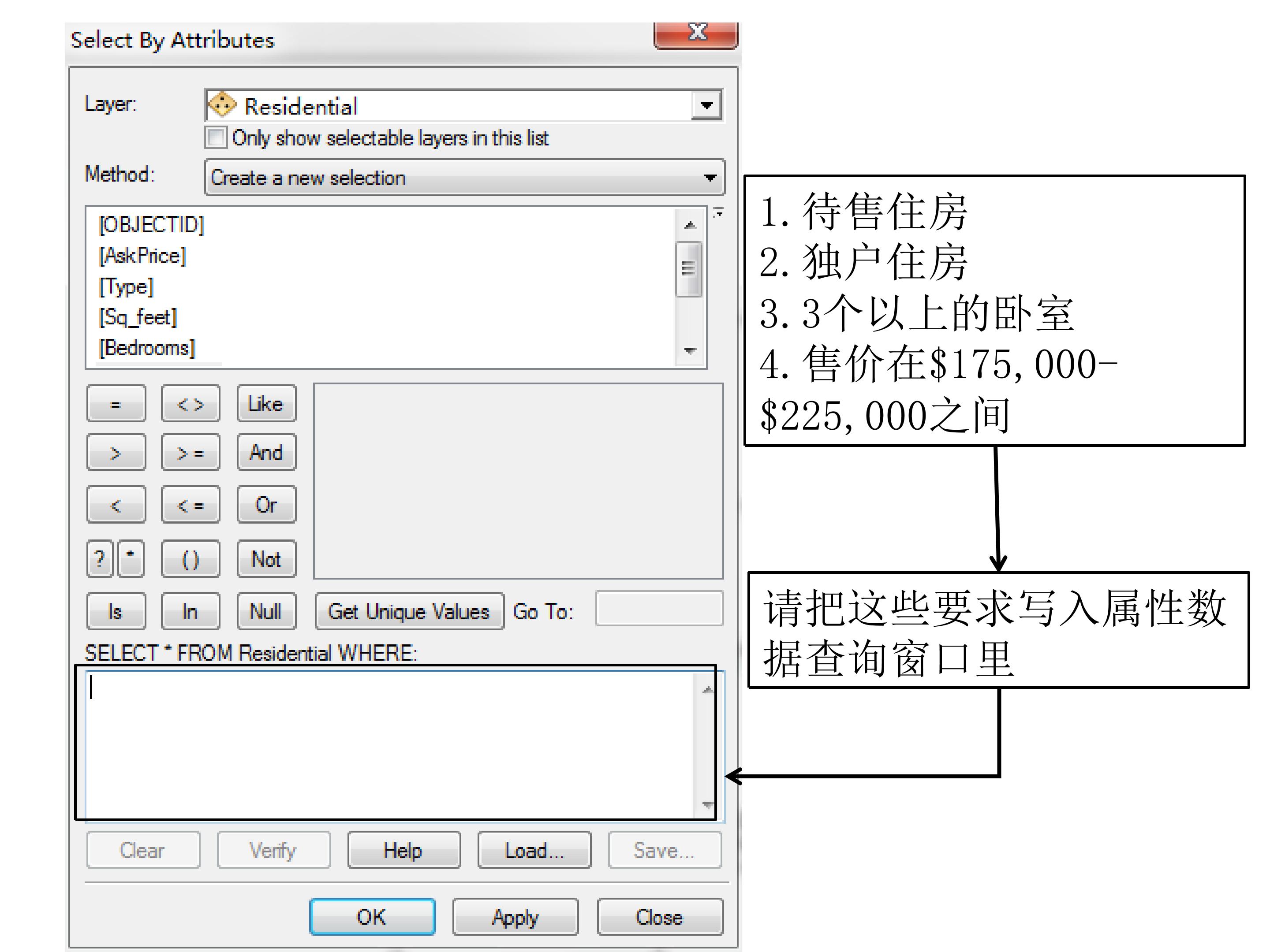Insert the ? single-character wildcard
Screen dimensions: 1270x952
100,558
